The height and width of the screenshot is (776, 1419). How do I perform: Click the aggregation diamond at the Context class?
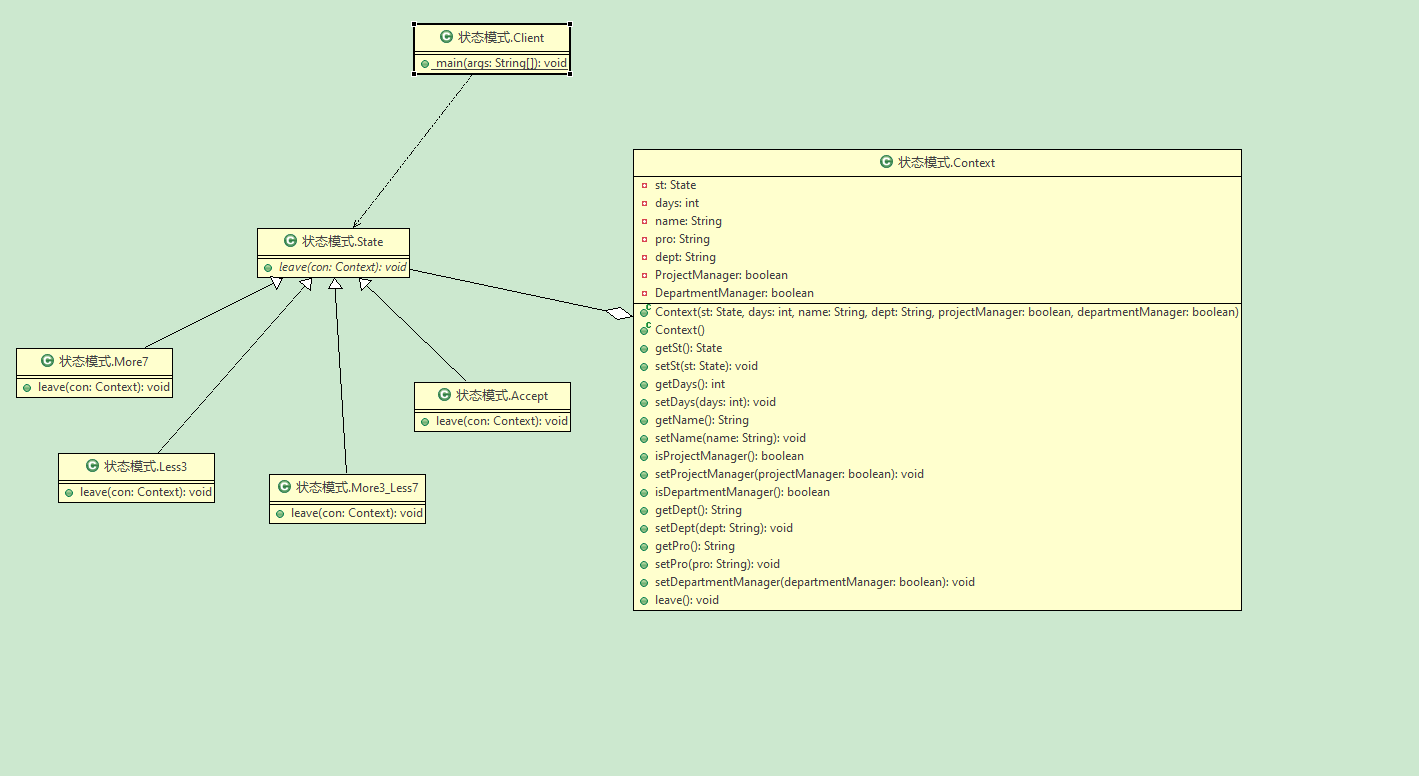coord(620,314)
